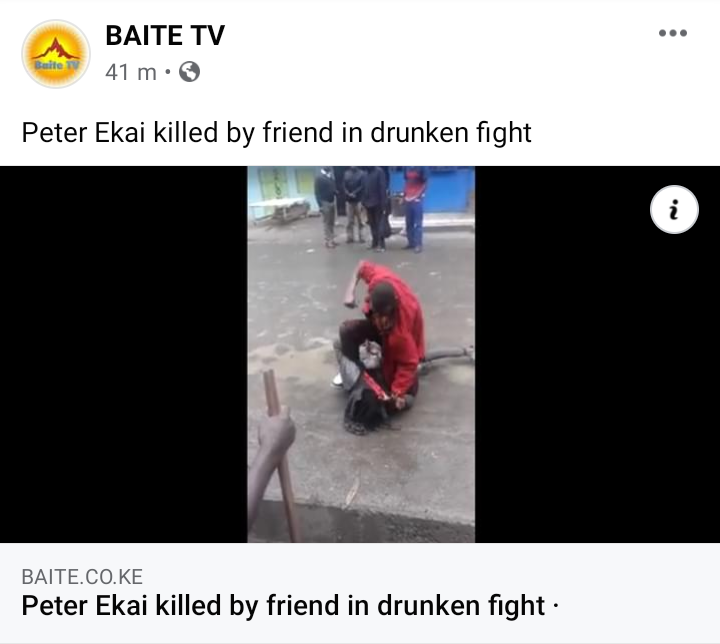Open the three-dot post options menu
Image resolution: width=720 pixels, height=644 pixels.
click(673, 33)
